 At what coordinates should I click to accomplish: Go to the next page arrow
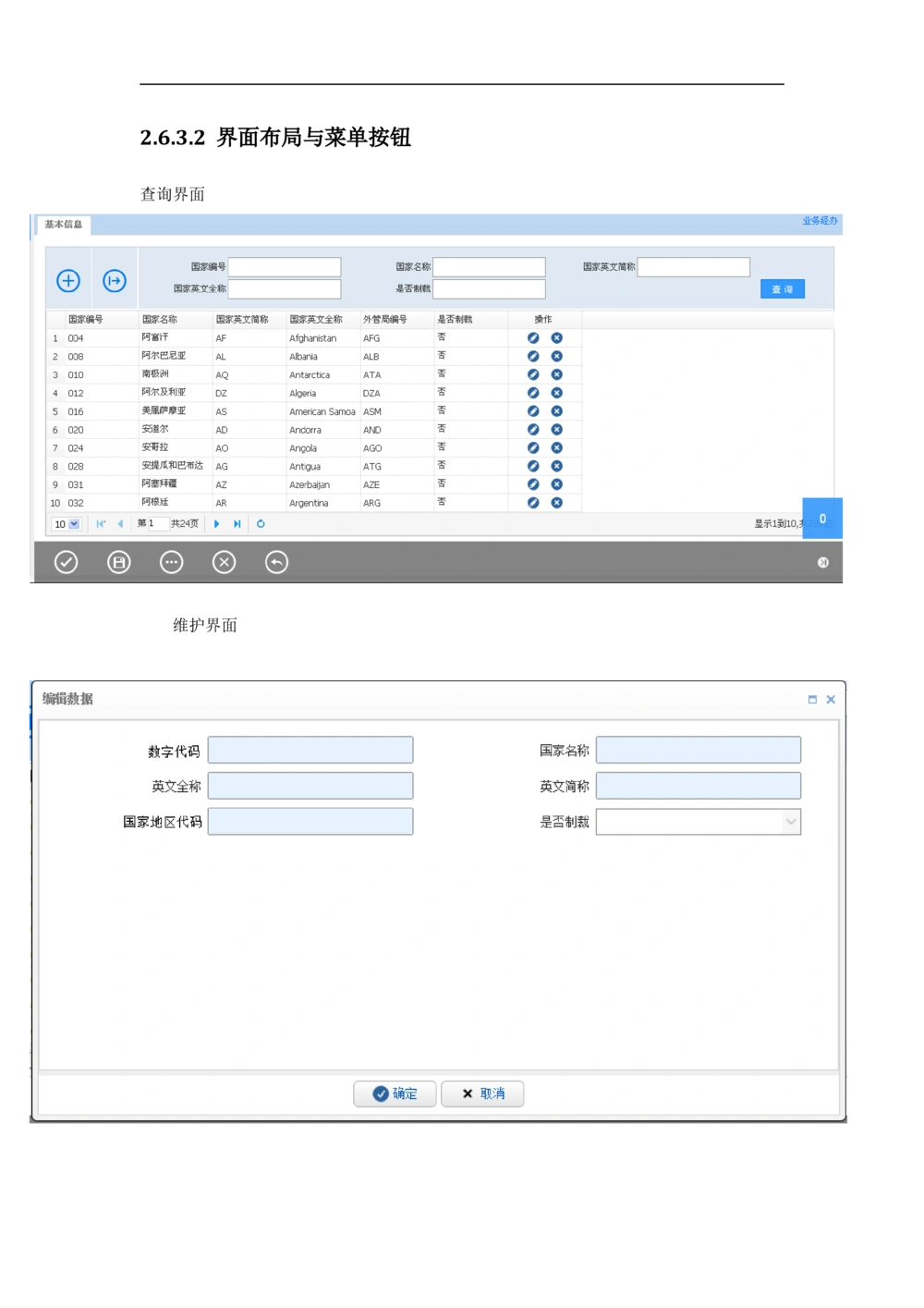(217, 524)
